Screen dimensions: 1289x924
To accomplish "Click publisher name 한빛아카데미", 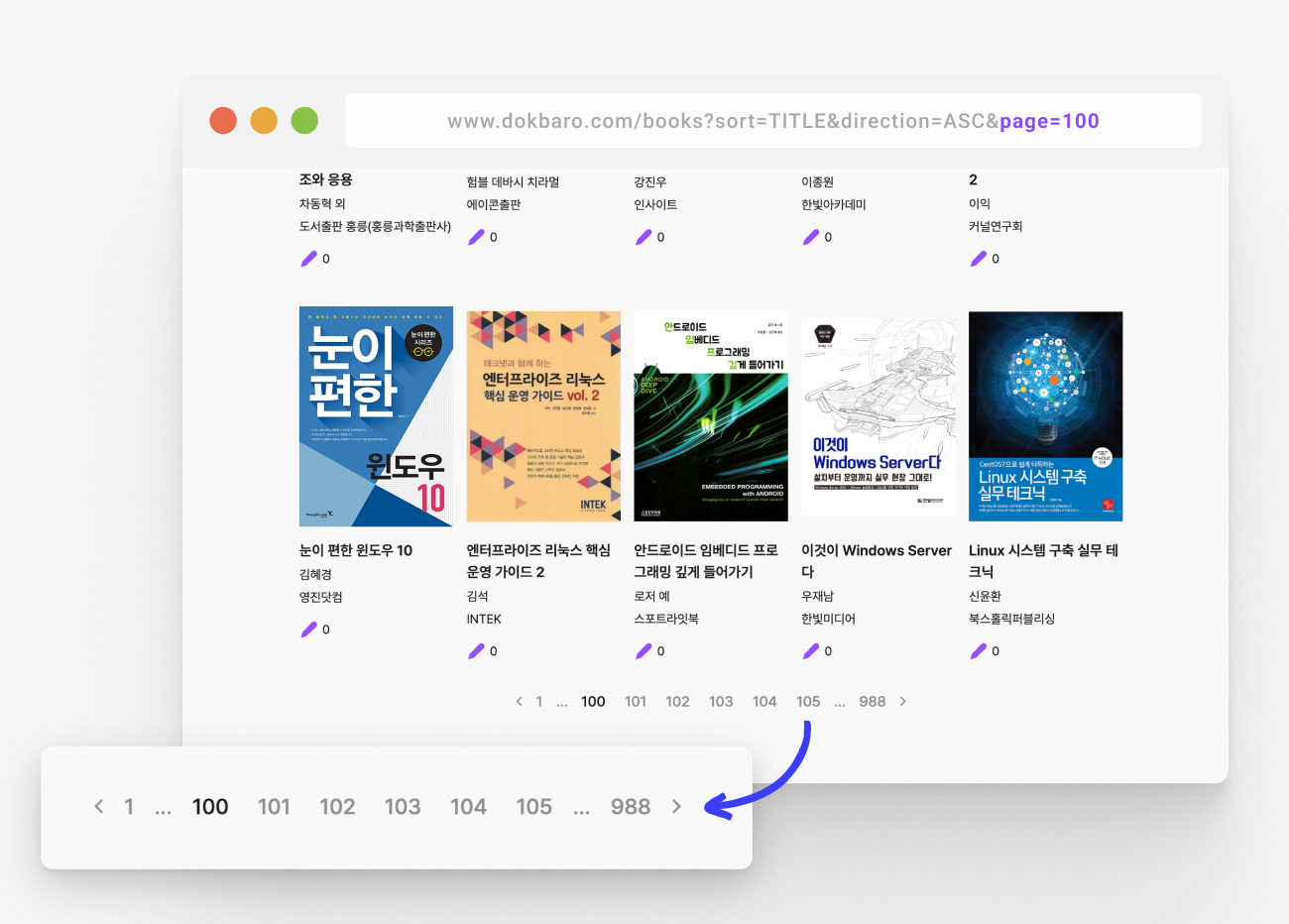I will click(x=834, y=204).
